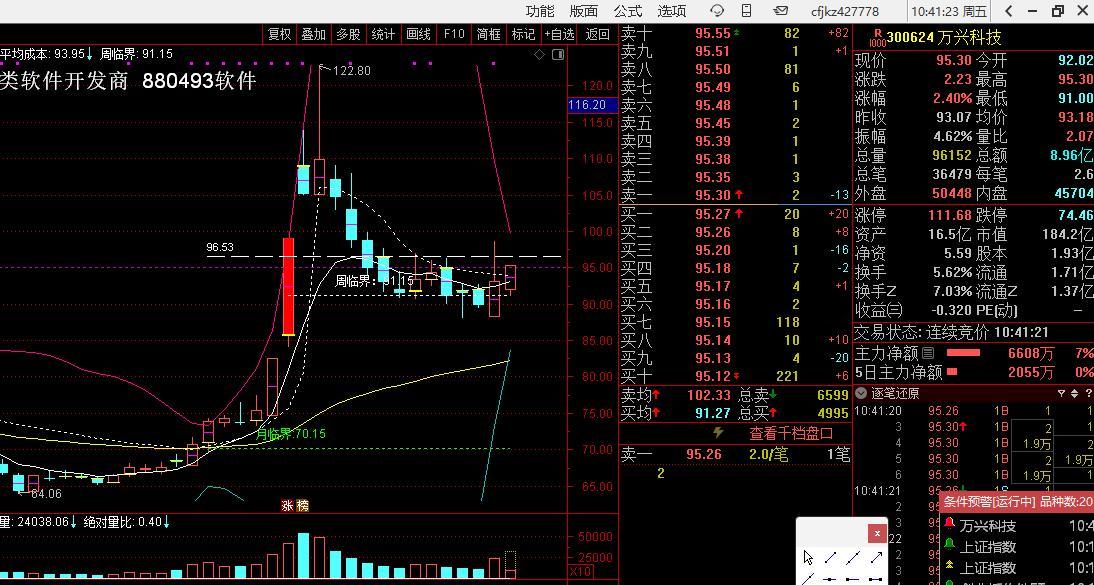Click the 周临界: 91.15 indicator label at top
Screen dimensions: 1094x585
[x=136, y=54]
